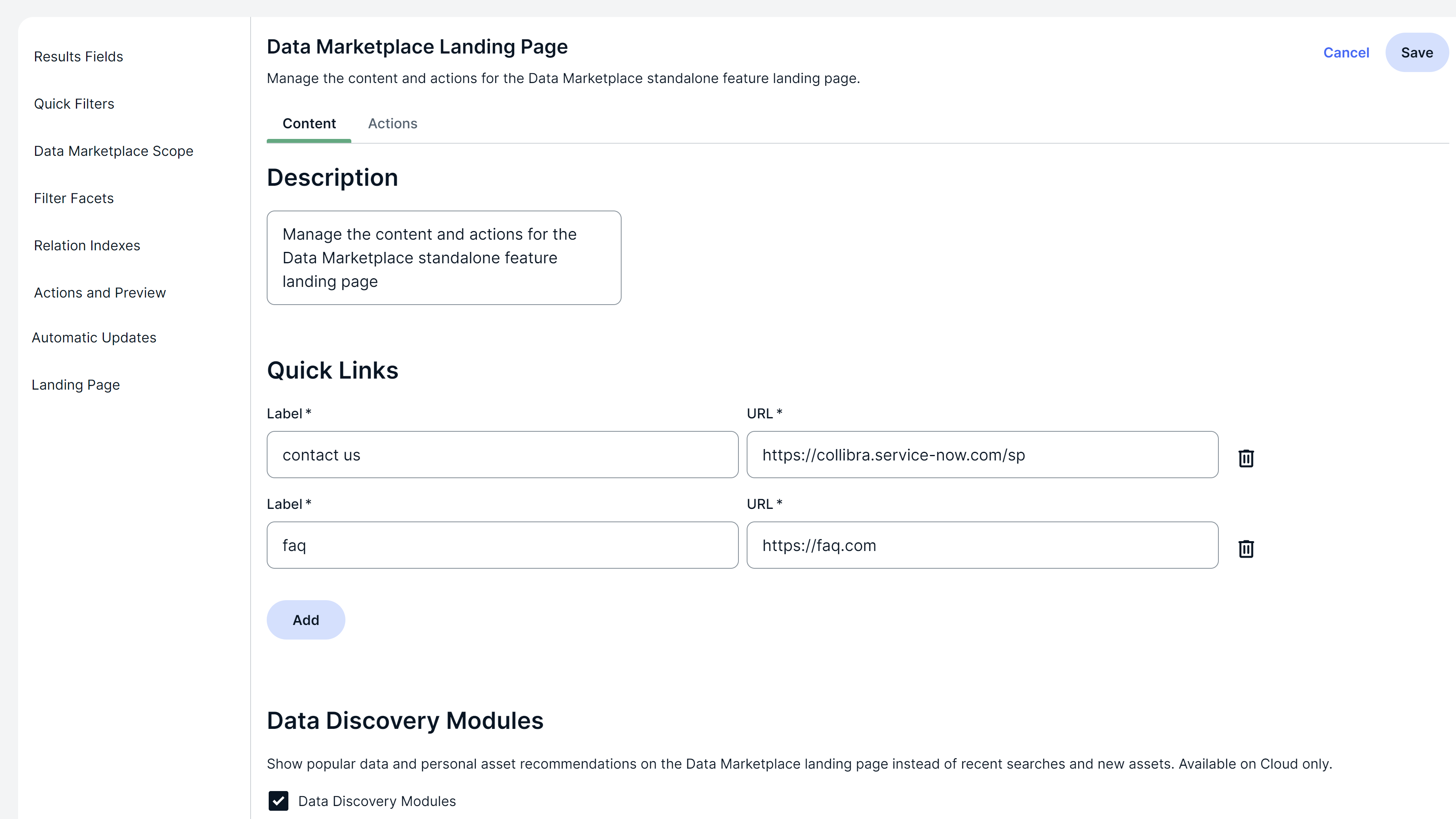
Task: Select the Content tab
Action: tap(308, 123)
